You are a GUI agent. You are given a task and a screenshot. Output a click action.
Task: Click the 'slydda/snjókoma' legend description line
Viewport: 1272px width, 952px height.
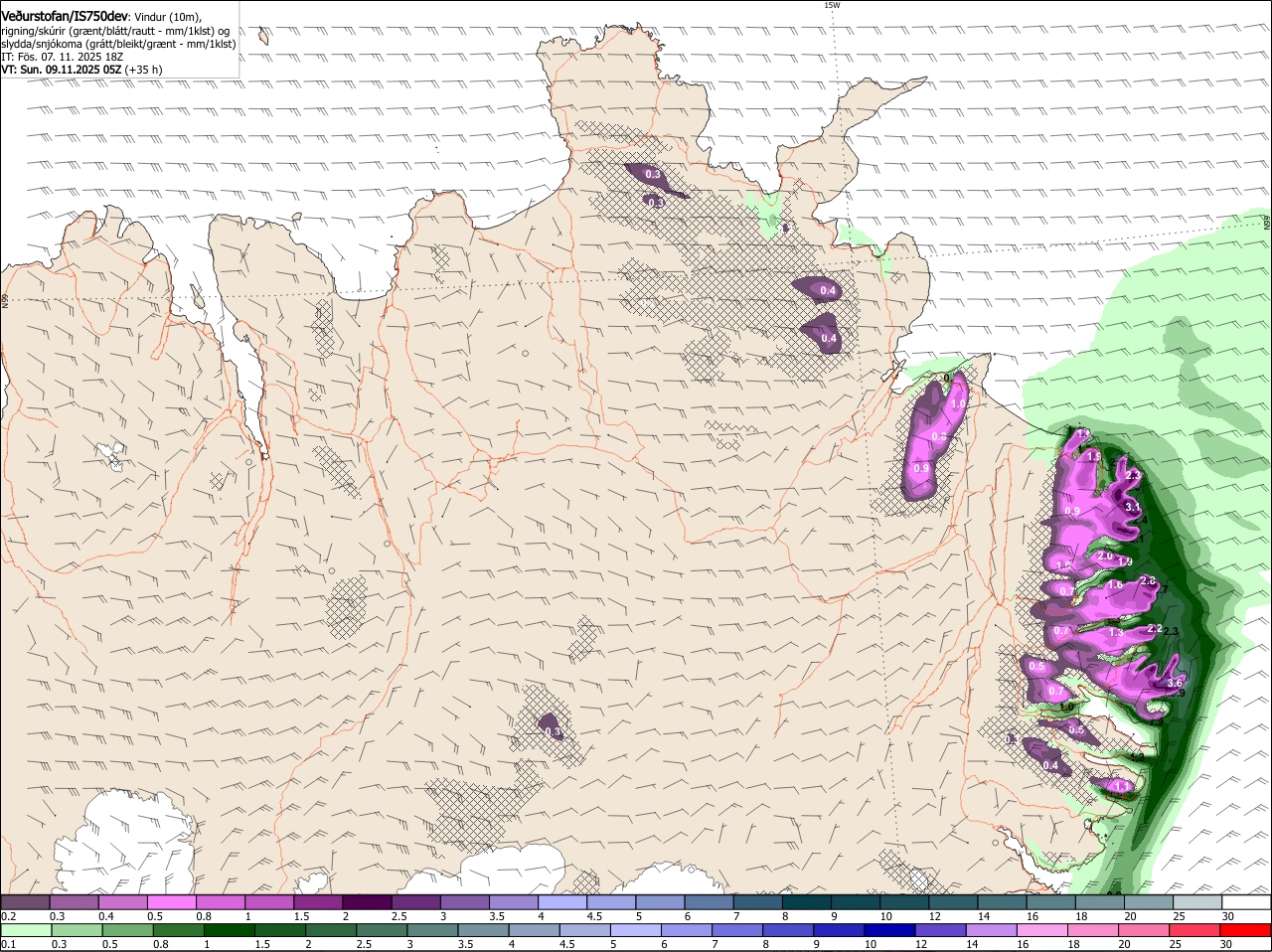pos(118,44)
